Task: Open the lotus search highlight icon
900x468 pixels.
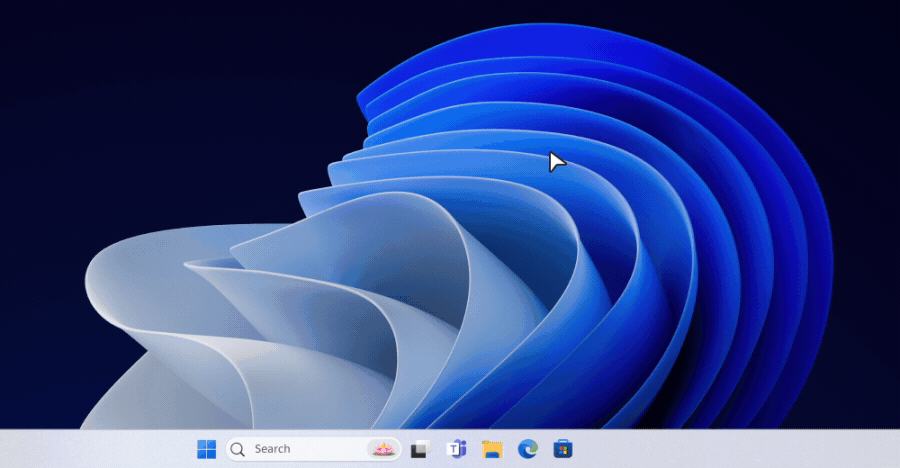Action: [383, 449]
